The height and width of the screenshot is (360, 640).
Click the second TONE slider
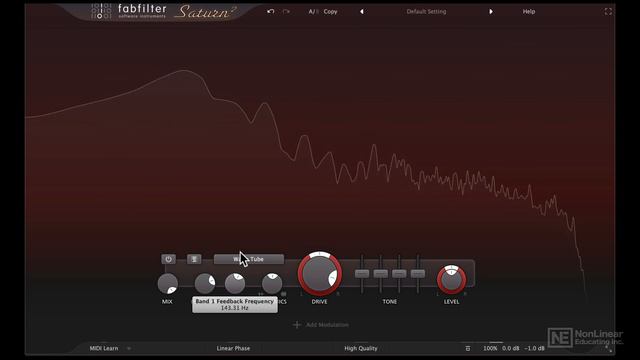[380, 273]
